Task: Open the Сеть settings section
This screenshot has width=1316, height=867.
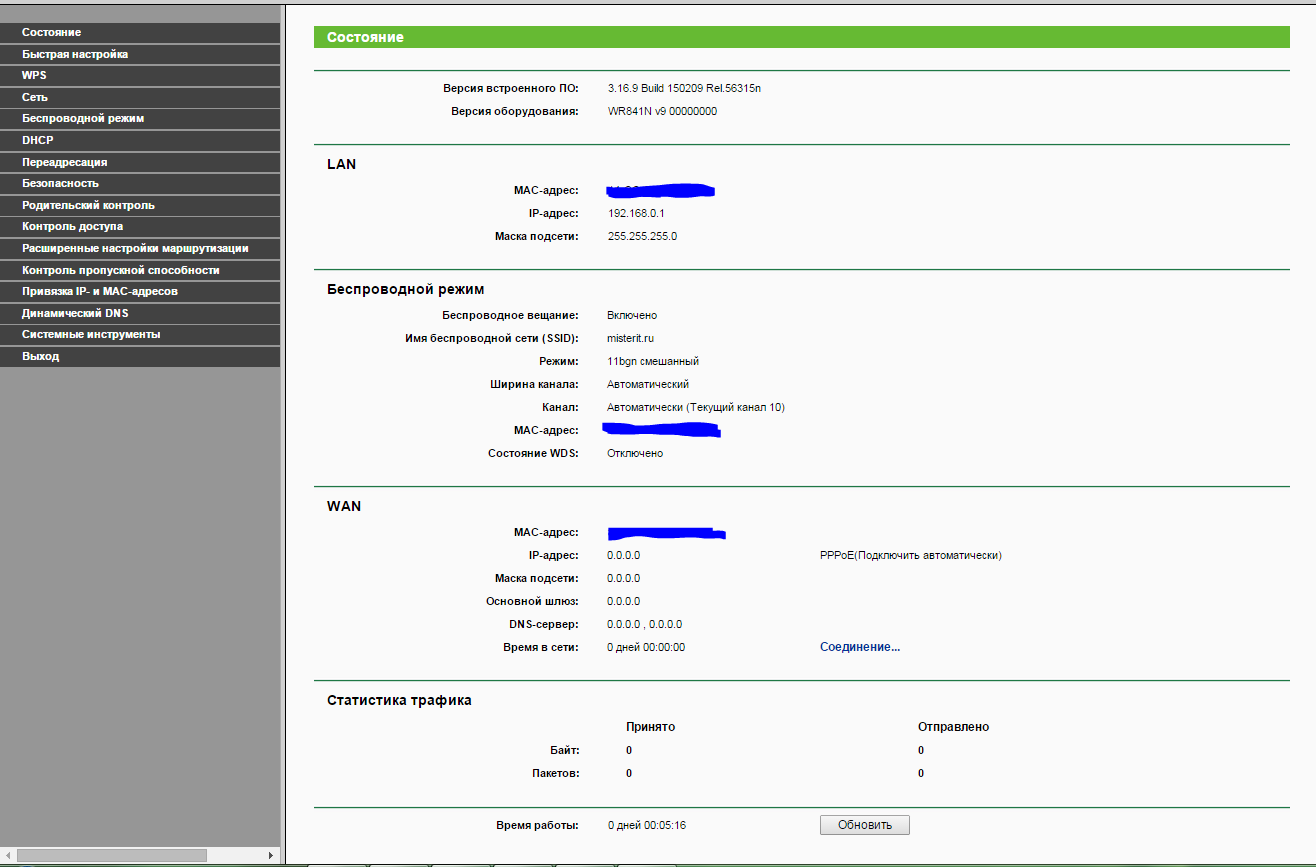Action: 35,97
